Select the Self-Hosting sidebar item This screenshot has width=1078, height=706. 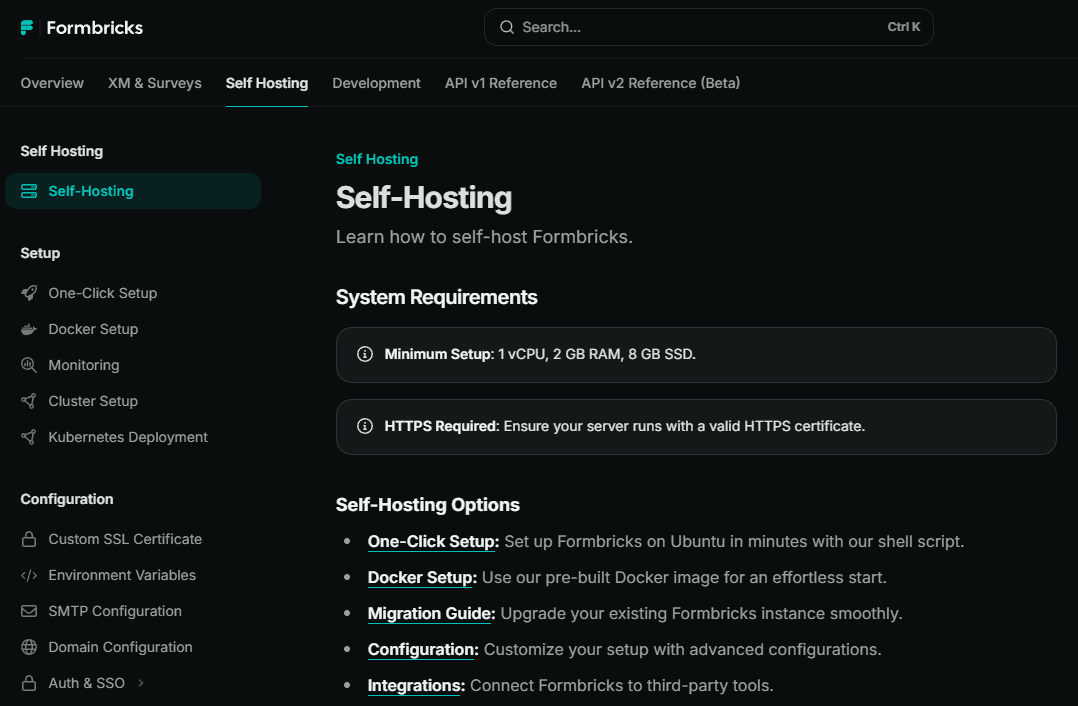click(x=91, y=191)
